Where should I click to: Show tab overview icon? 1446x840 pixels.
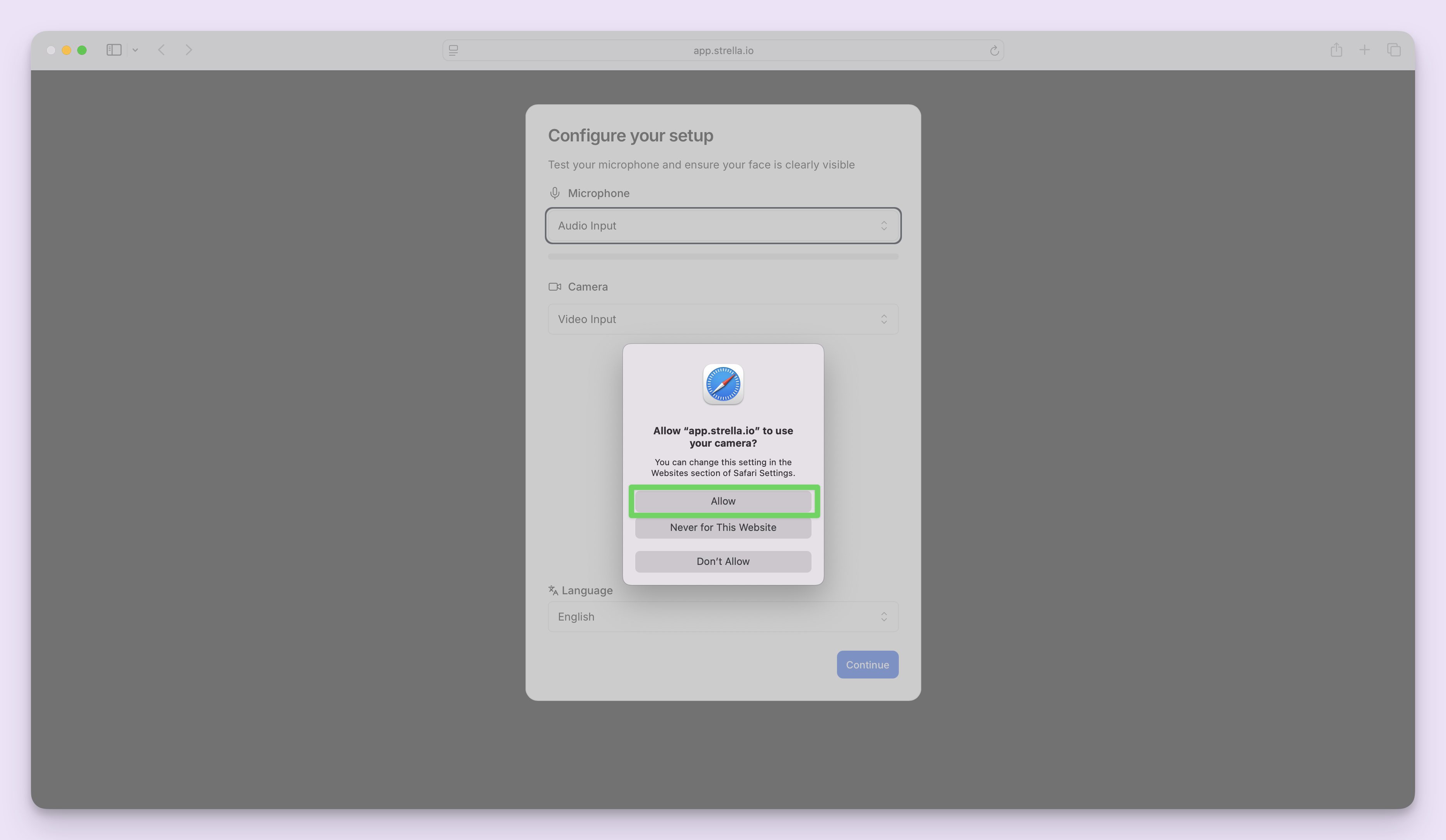click(x=1394, y=50)
